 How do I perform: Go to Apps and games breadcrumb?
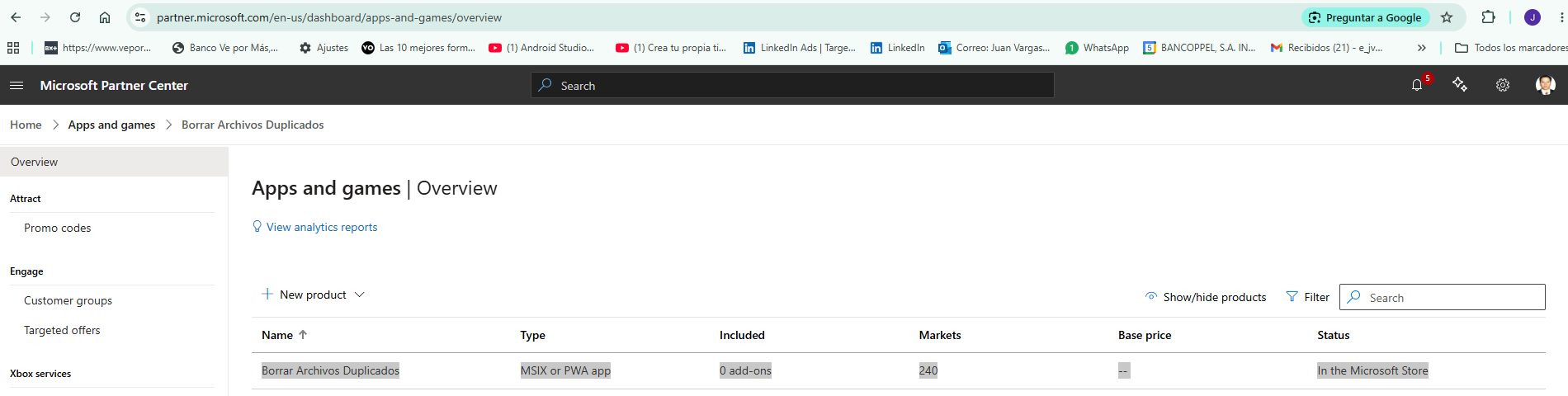pyautogui.click(x=111, y=125)
